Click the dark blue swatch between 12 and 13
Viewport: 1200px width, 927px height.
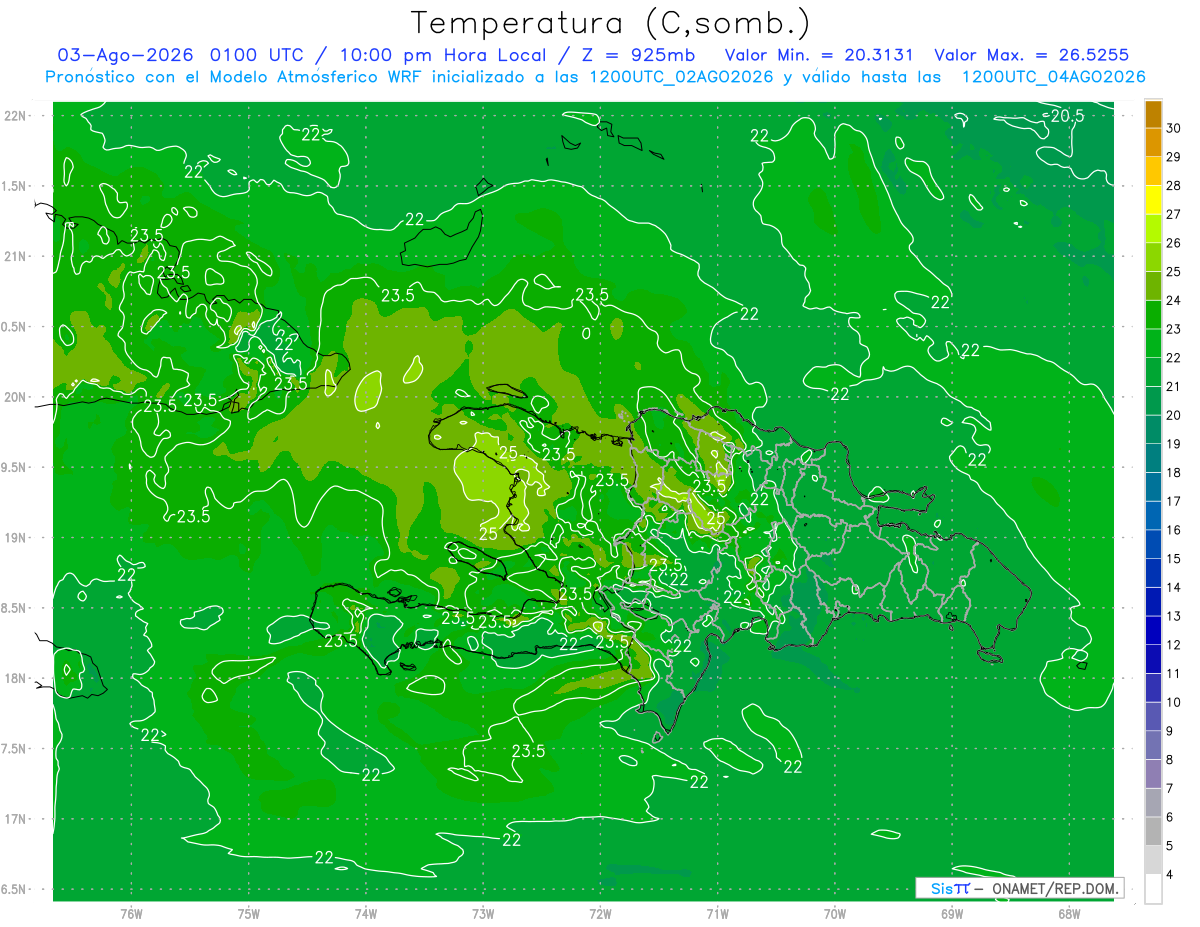[1153, 630]
